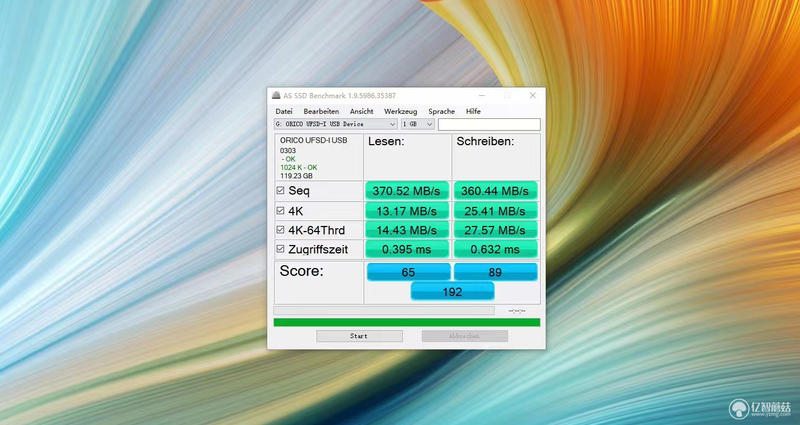Click the firmware version 0303 text

[288, 151]
